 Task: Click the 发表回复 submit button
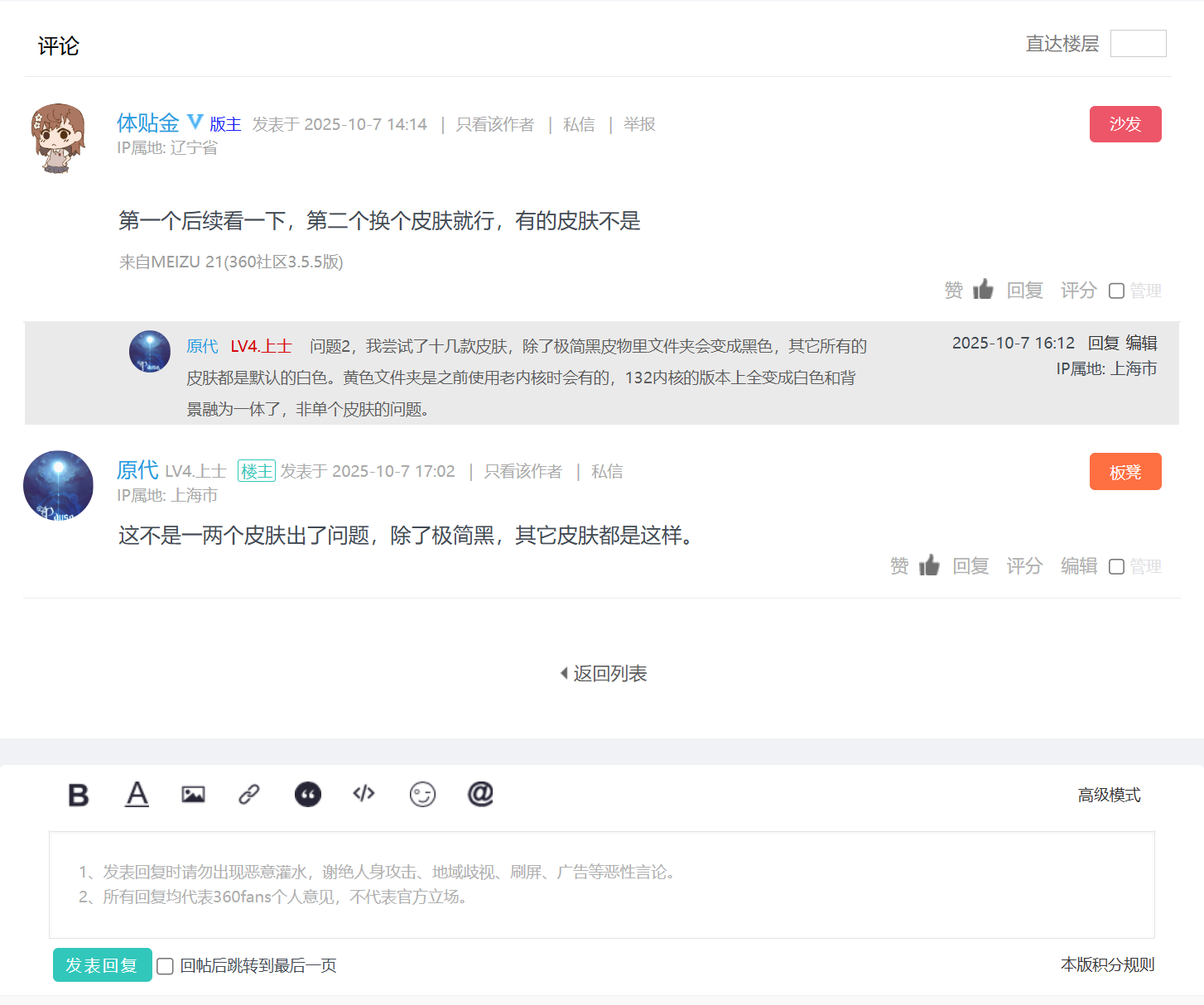click(x=102, y=964)
